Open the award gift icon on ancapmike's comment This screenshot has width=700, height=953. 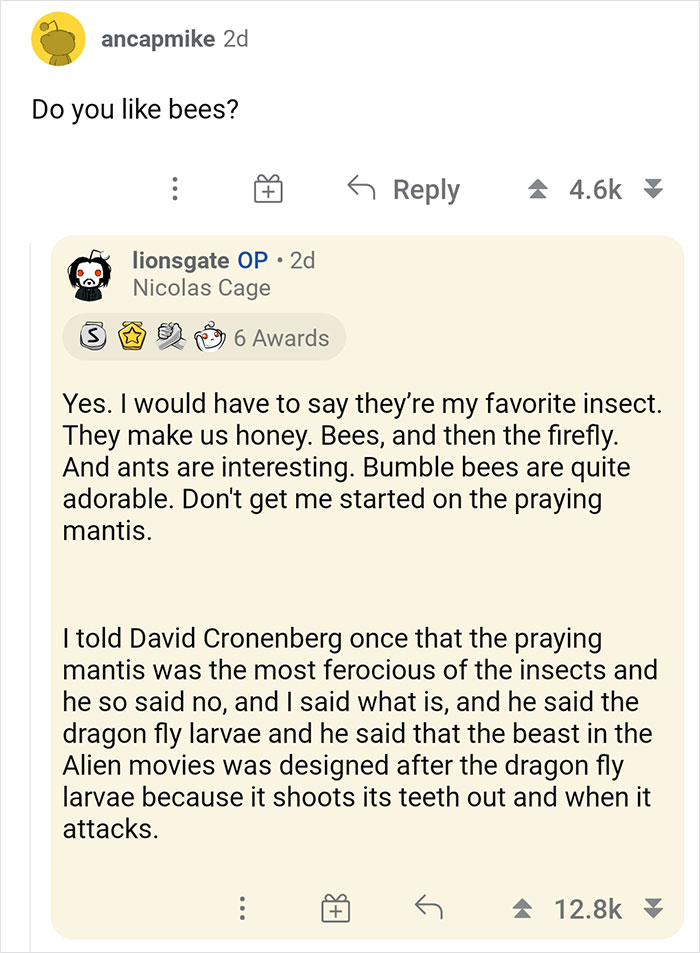pyautogui.click(x=266, y=188)
